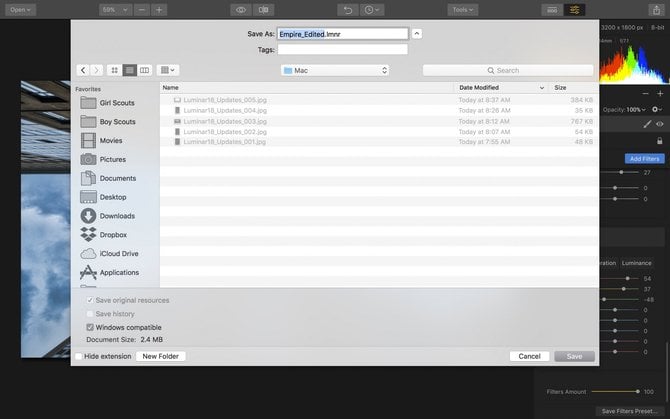Toggle Hide extension checkbox
670x419 pixels.
(x=79, y=356)
